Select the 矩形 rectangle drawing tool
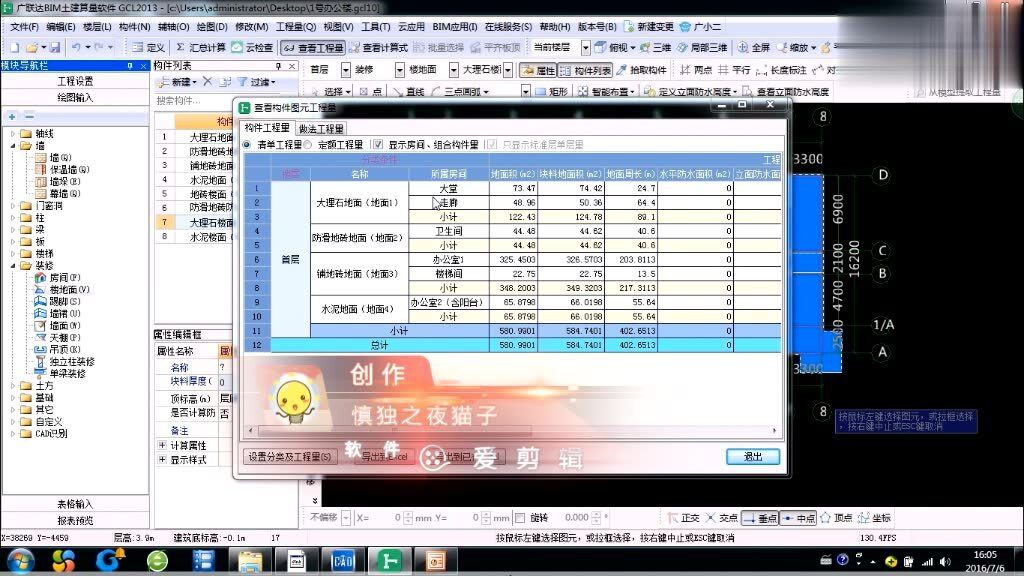The width and height of the screenshot is (1024, 576). (x=551, y=92)
